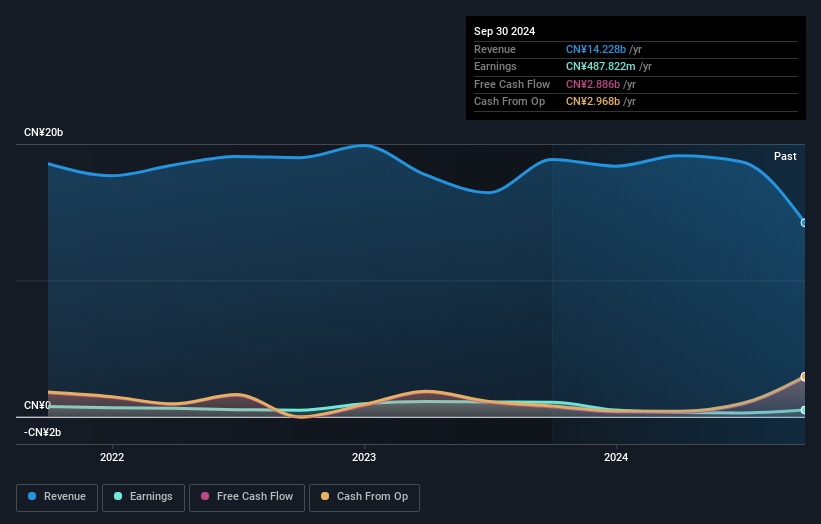Toggle the Free Cash Flow legend button
The image size is (821, 524).
click(247, 497)
